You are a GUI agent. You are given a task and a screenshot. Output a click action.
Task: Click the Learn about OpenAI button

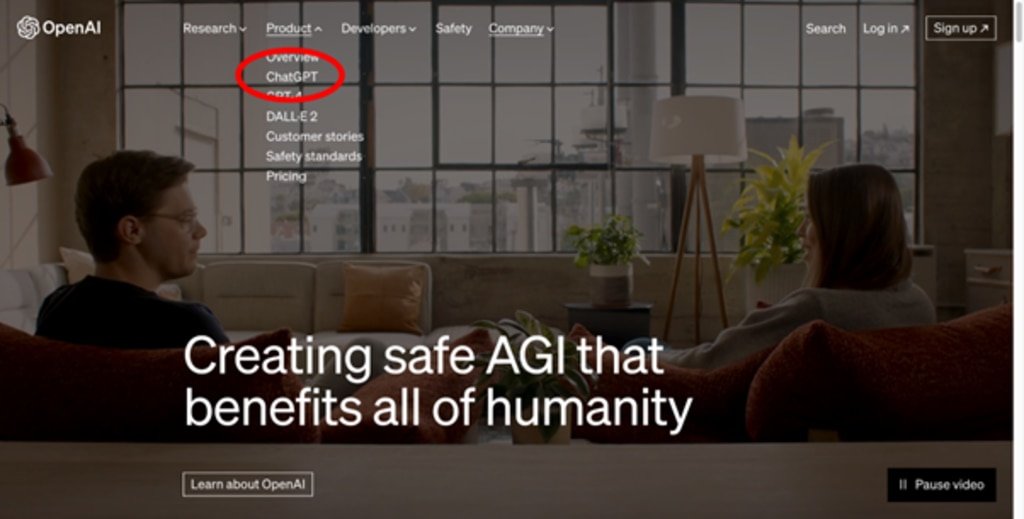coord(248,484)
